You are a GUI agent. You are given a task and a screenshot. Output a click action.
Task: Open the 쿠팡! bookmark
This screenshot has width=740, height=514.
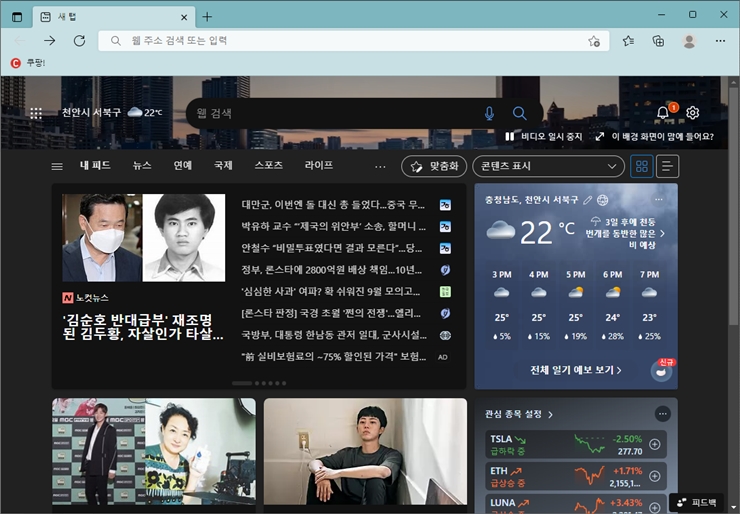[x=28, y=63]
